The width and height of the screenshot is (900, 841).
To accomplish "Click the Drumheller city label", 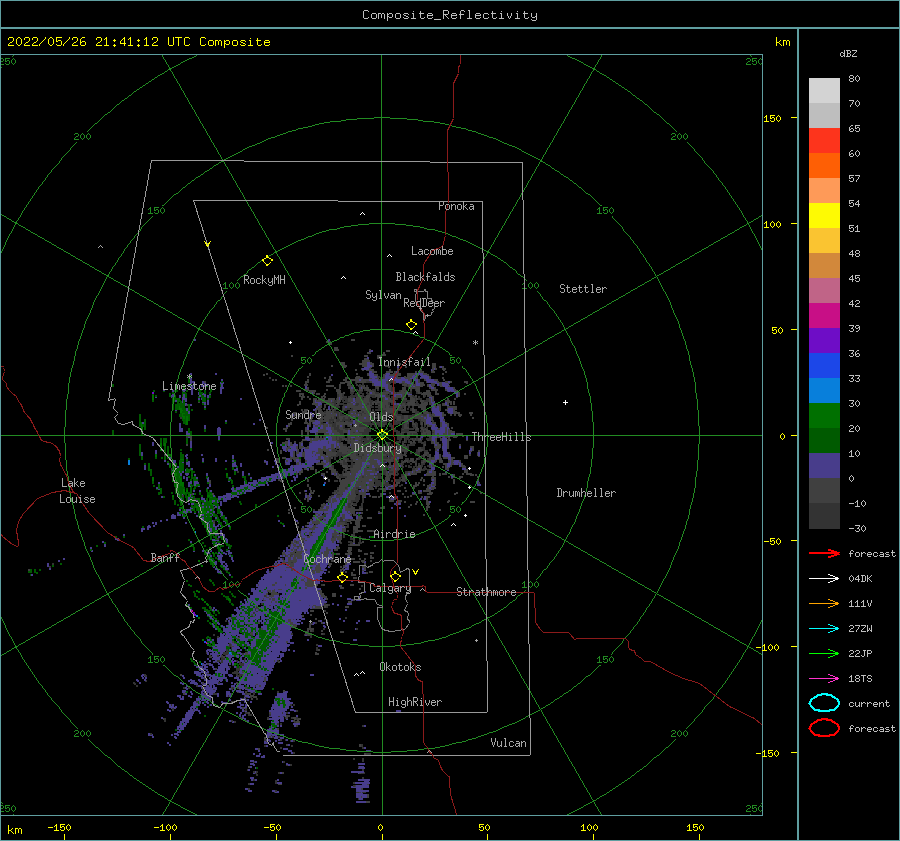I will pos(586,493).
